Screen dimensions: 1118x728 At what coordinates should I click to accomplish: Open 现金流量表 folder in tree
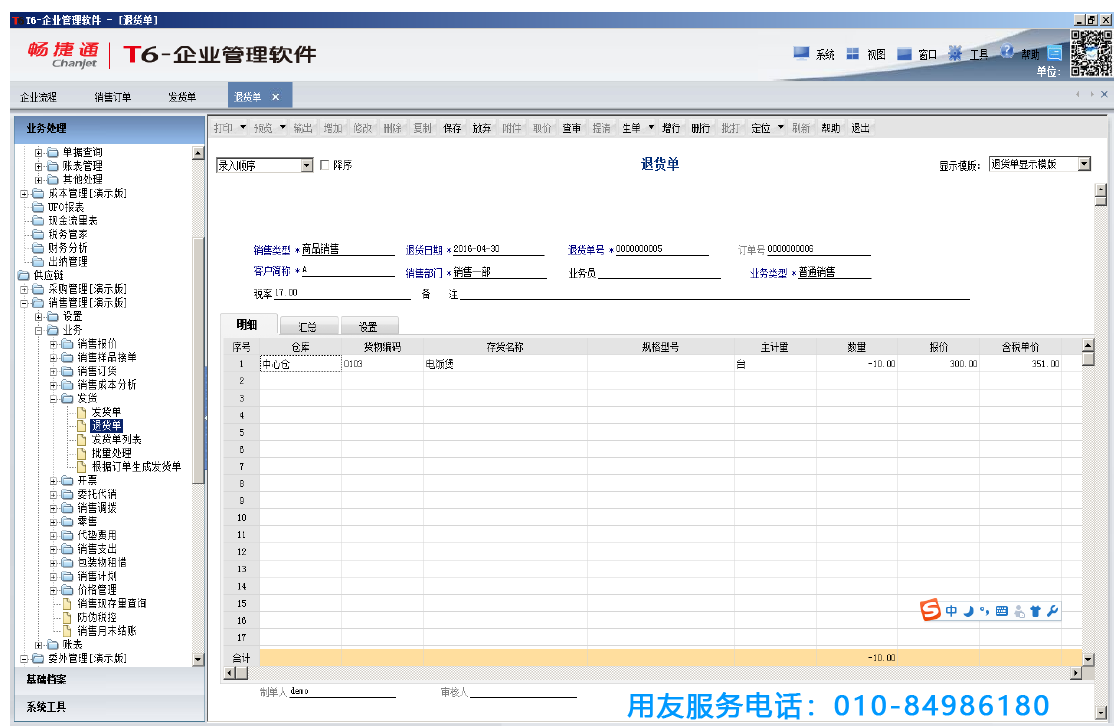[73, 220]
